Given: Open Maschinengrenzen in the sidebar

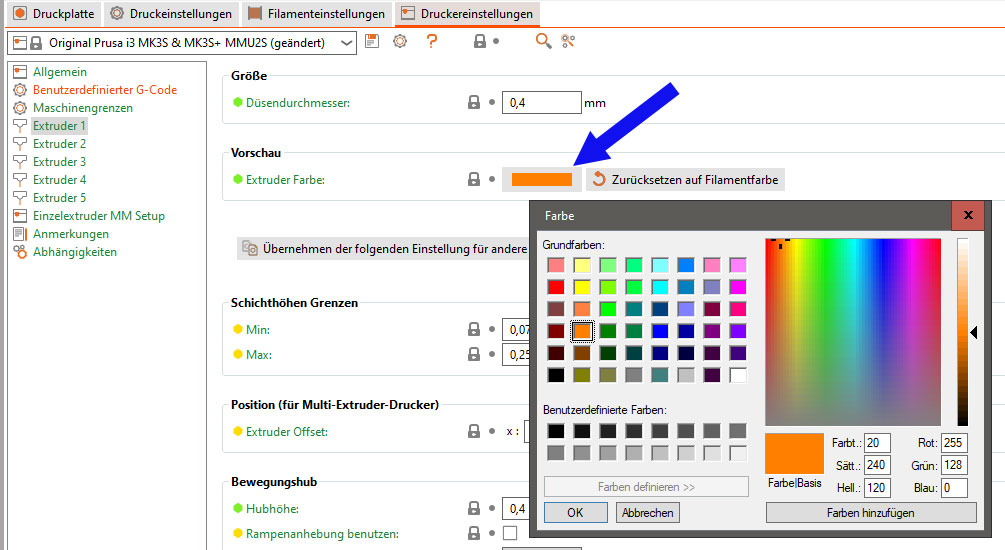Looking at the screenshot, I should 82,108.
